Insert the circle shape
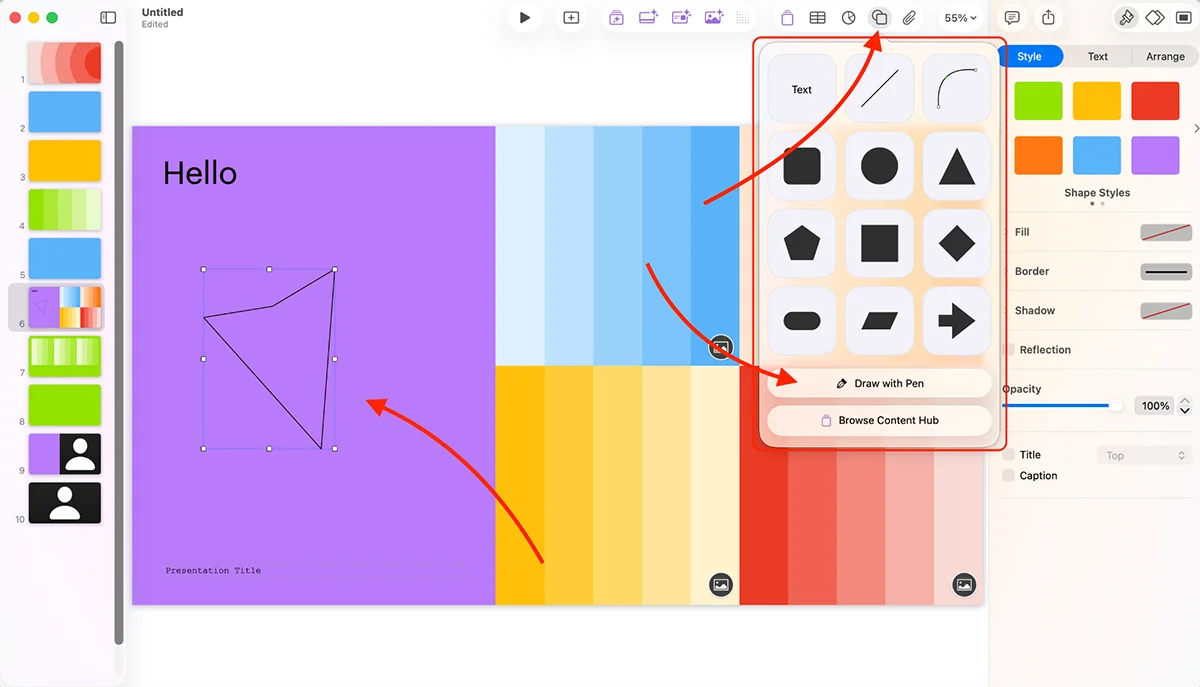 pyautogui.click(x=879, y=166)
